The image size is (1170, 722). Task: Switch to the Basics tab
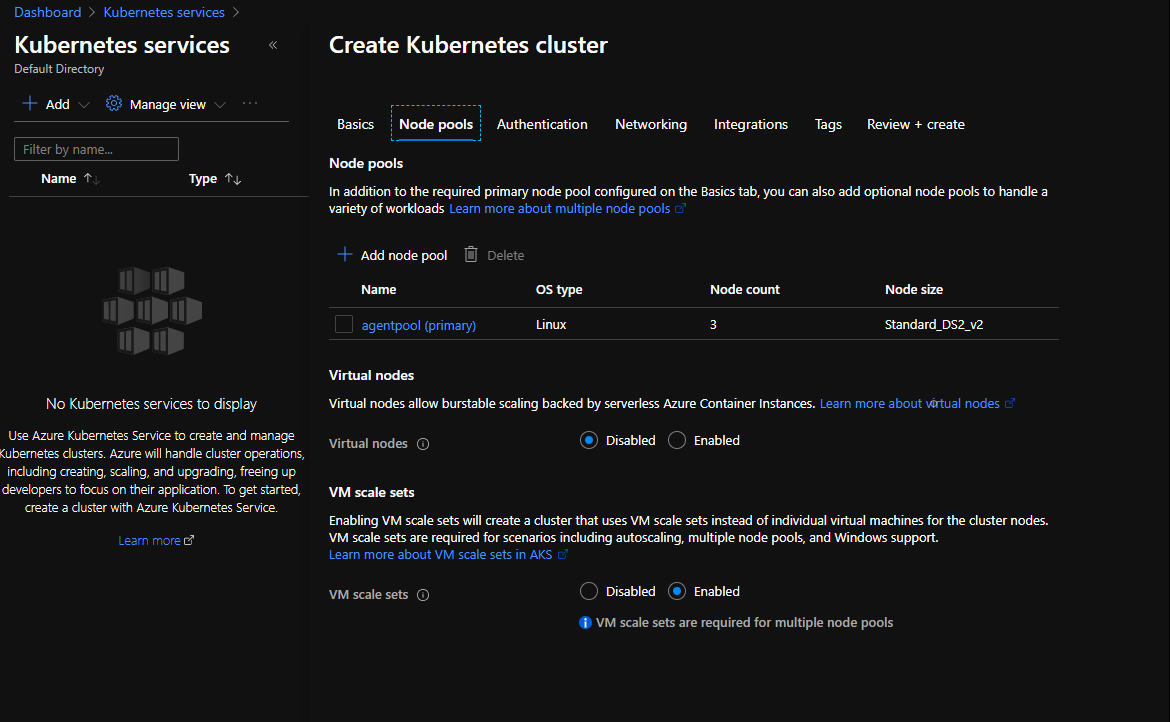point(355,125)
